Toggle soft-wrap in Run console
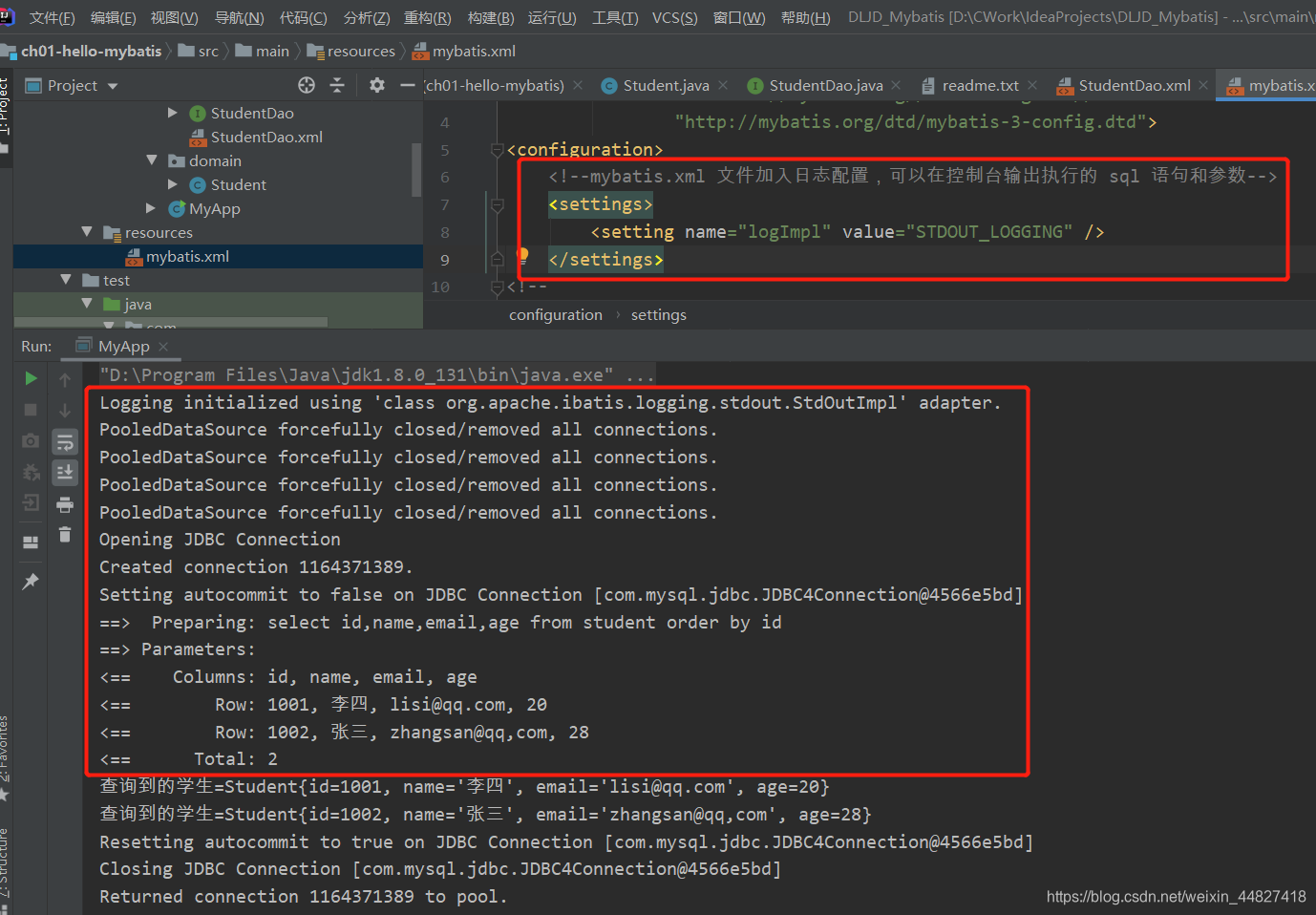Image resolution: width=1316 pixels, height=915 pixels. point(65,442)
